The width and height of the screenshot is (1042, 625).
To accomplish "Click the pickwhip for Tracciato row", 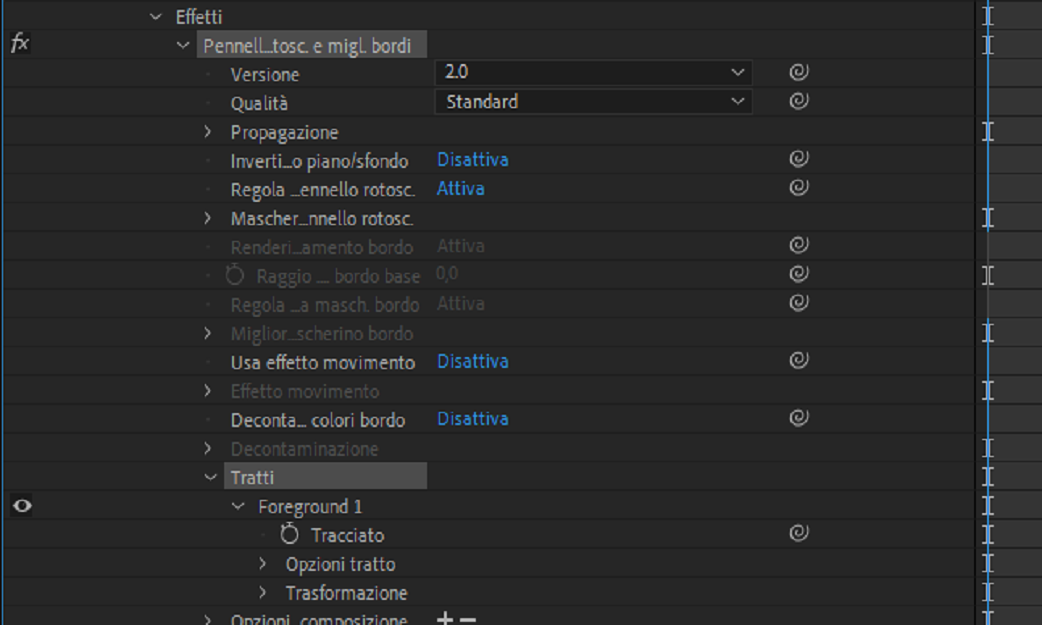I will [798, 534].
